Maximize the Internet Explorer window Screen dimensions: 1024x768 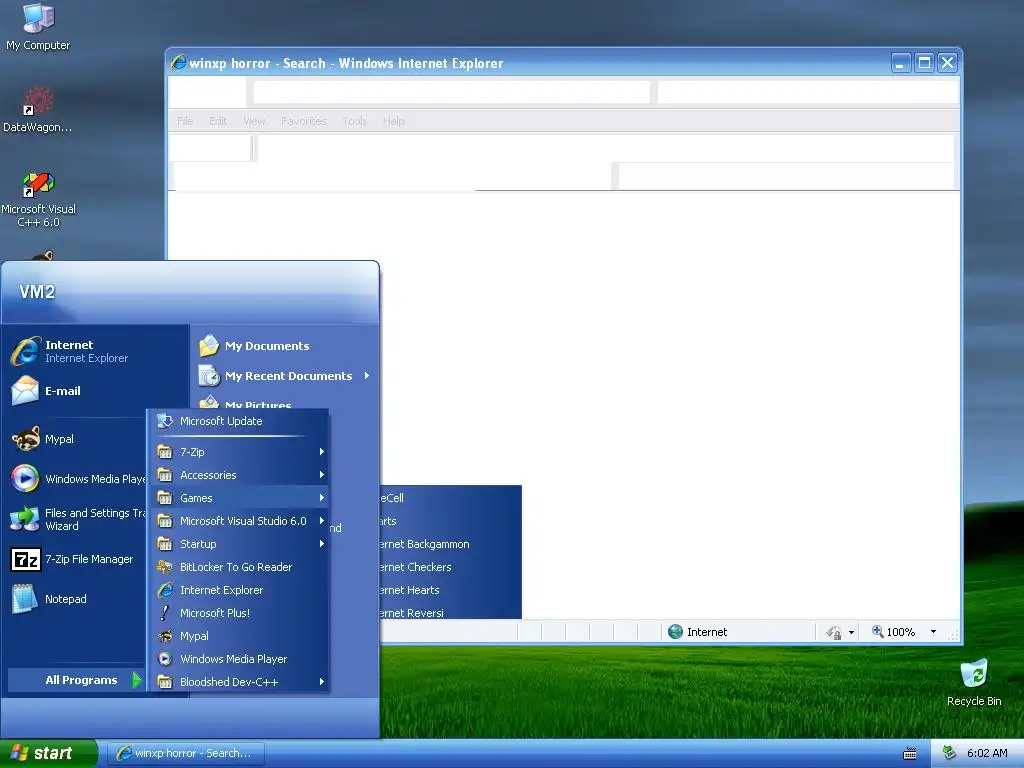[x=924, y=63]
